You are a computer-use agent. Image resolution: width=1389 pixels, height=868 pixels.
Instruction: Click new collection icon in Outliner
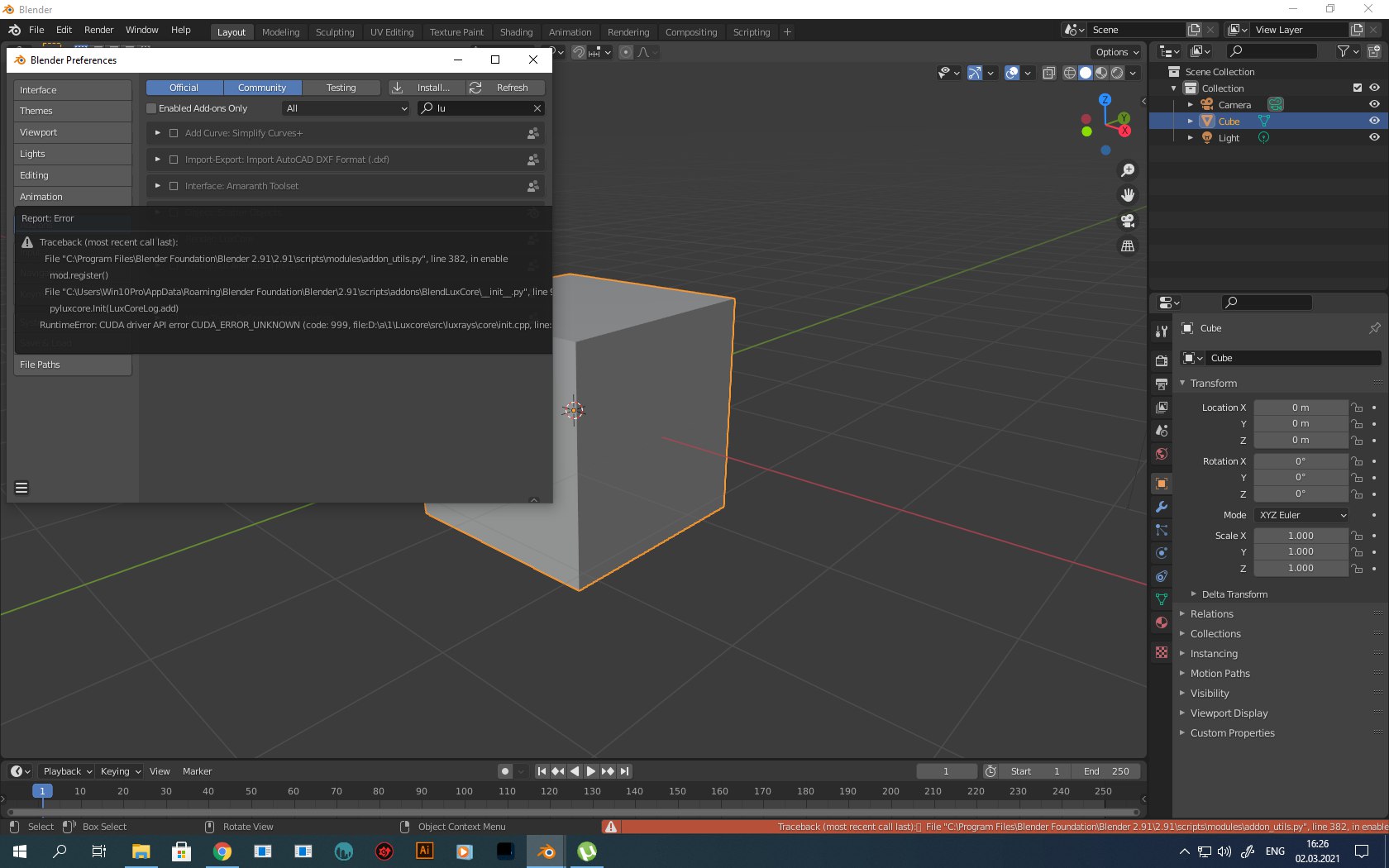1374,51
